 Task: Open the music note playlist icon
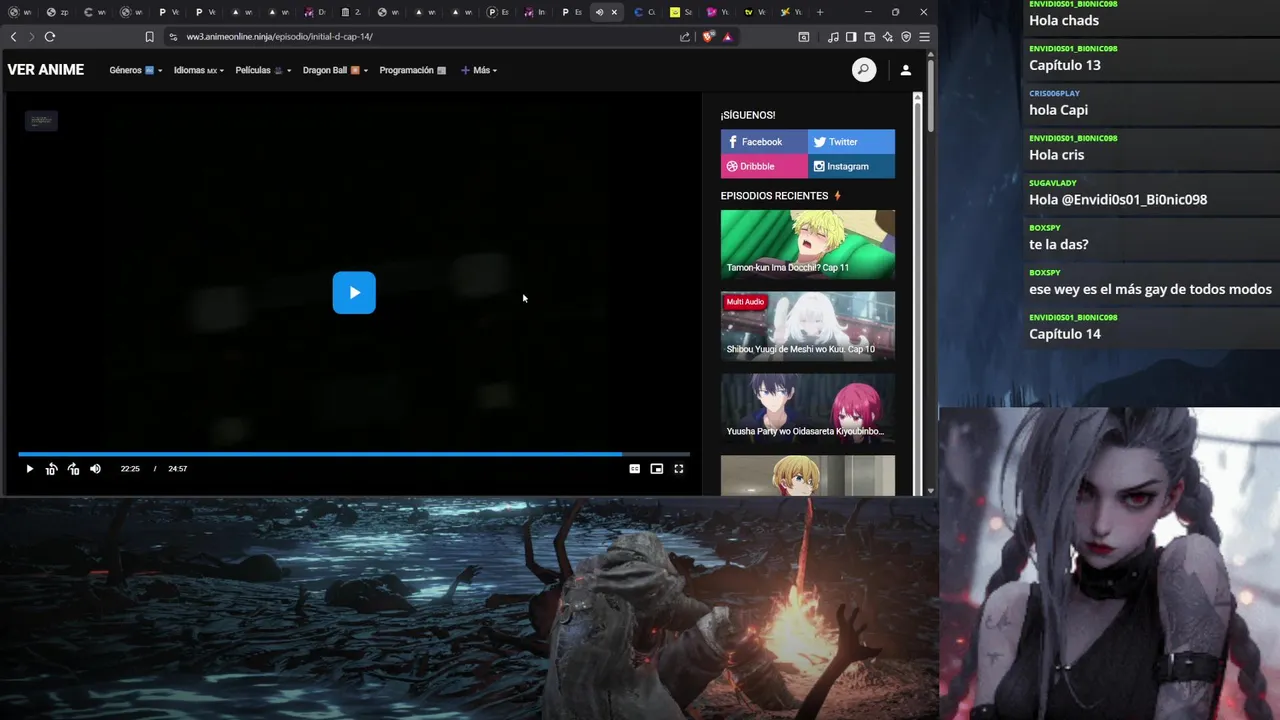pyautogui.click(x=833, y=37)
